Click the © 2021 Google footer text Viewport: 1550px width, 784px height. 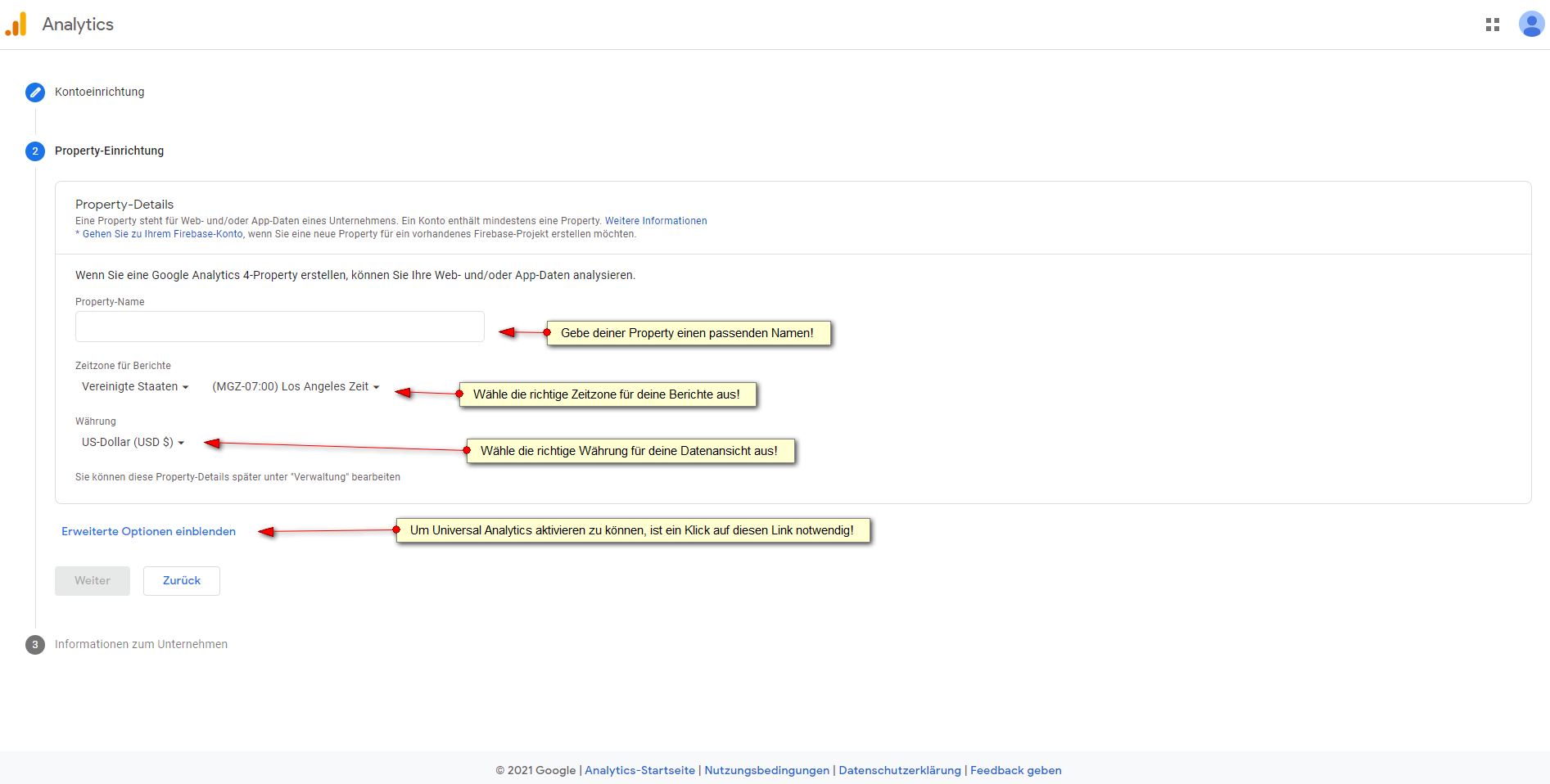tap(535, 770)
